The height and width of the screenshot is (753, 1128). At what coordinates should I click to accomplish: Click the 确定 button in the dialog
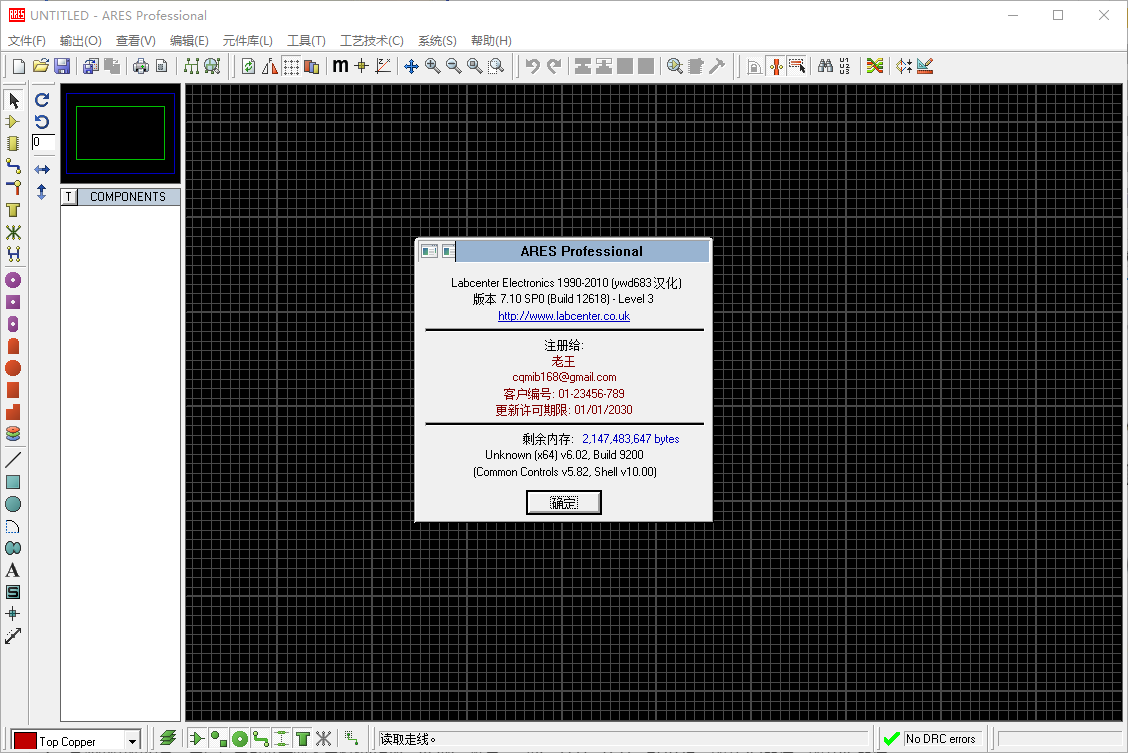click(x=564, y=503)
